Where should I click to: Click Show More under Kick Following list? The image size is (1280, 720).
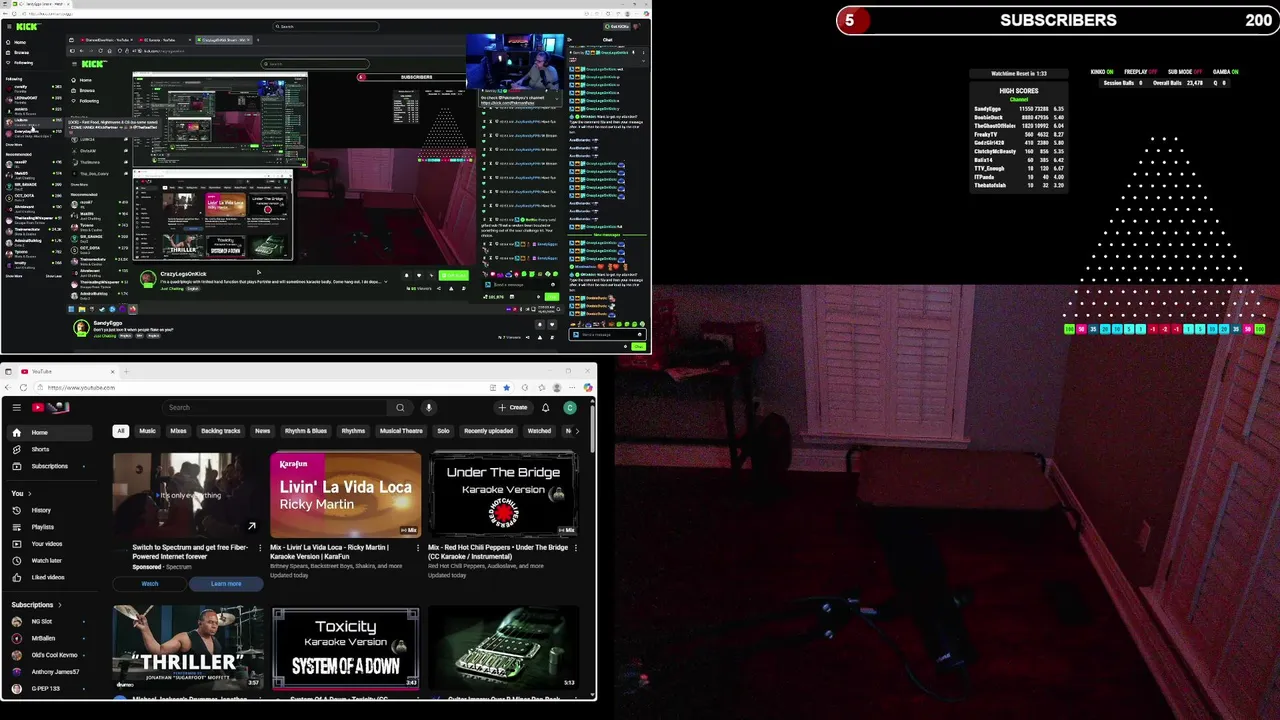[14, 145]
